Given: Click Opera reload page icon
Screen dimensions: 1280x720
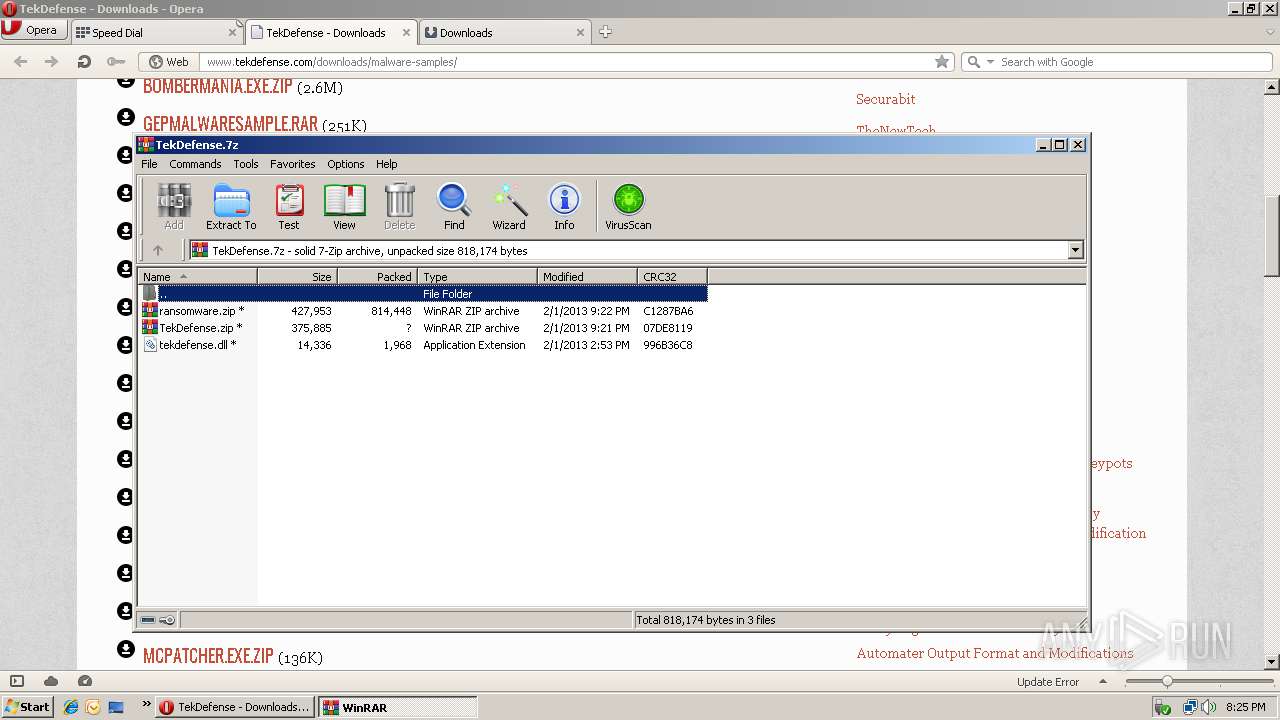Looking at the screenshot, I should (x=84, y=61).
